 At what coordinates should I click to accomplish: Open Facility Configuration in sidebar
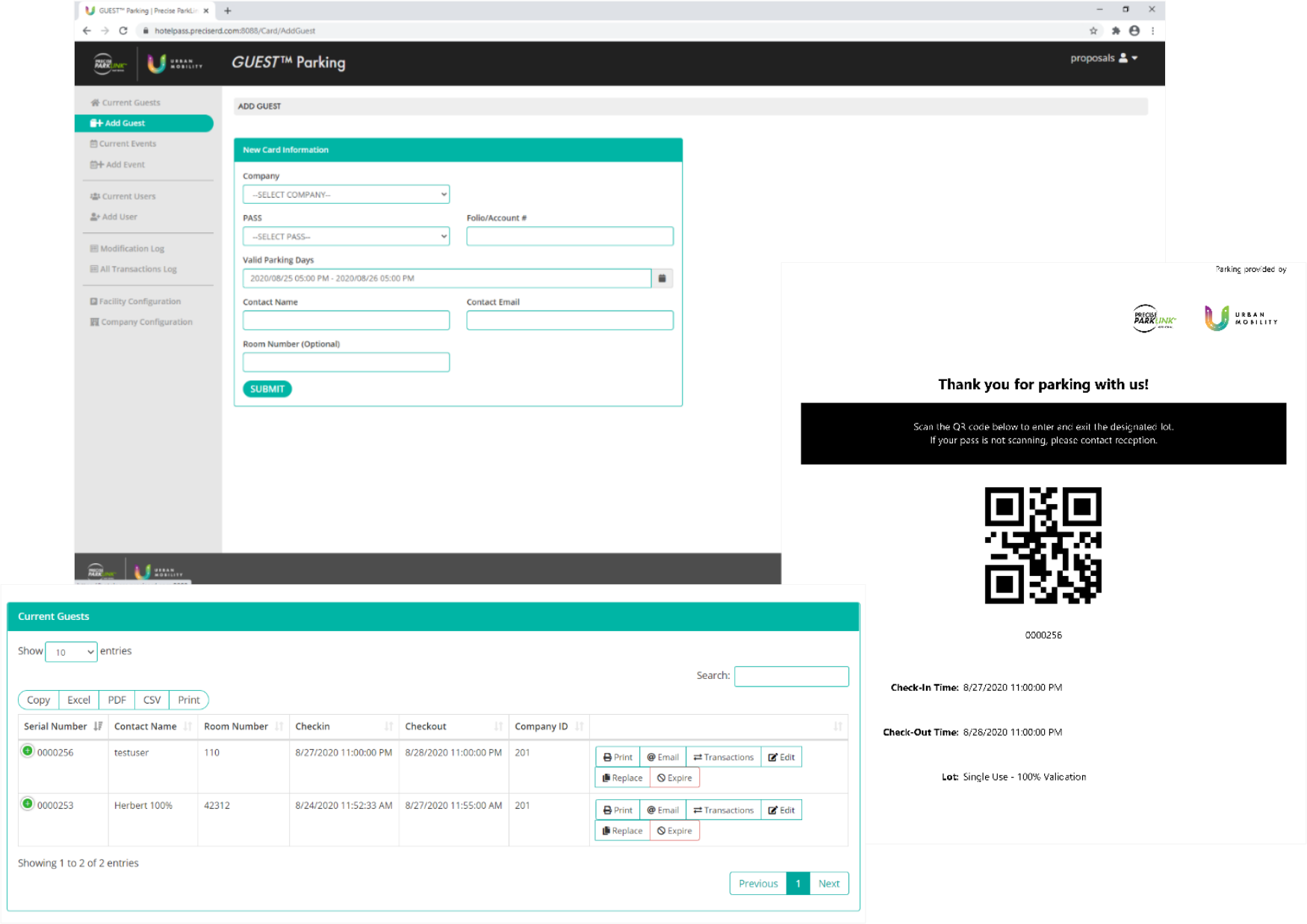(135, 301)
